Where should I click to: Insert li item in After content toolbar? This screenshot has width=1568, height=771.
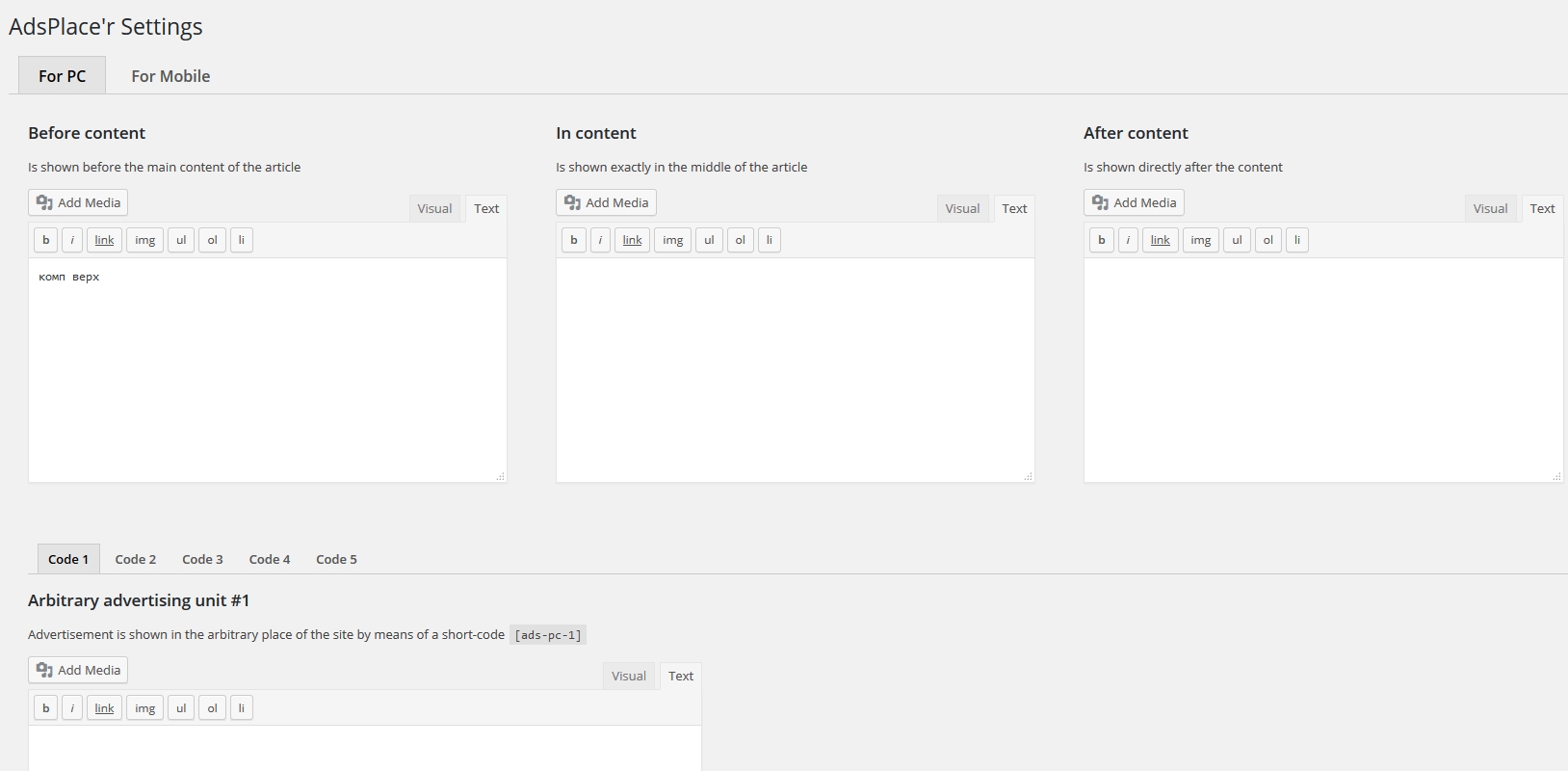click(x=1297, y=240)
